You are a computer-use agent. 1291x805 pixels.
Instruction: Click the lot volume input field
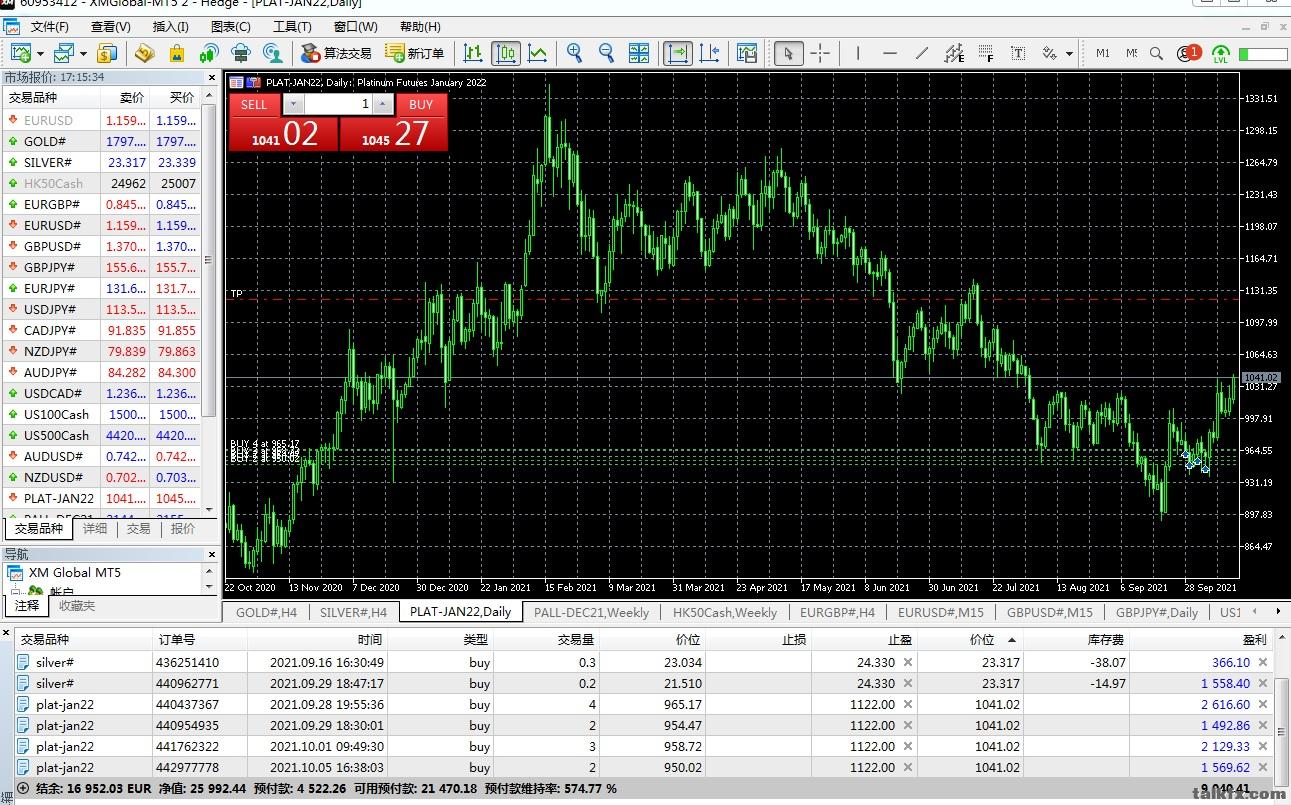point(338,104)
